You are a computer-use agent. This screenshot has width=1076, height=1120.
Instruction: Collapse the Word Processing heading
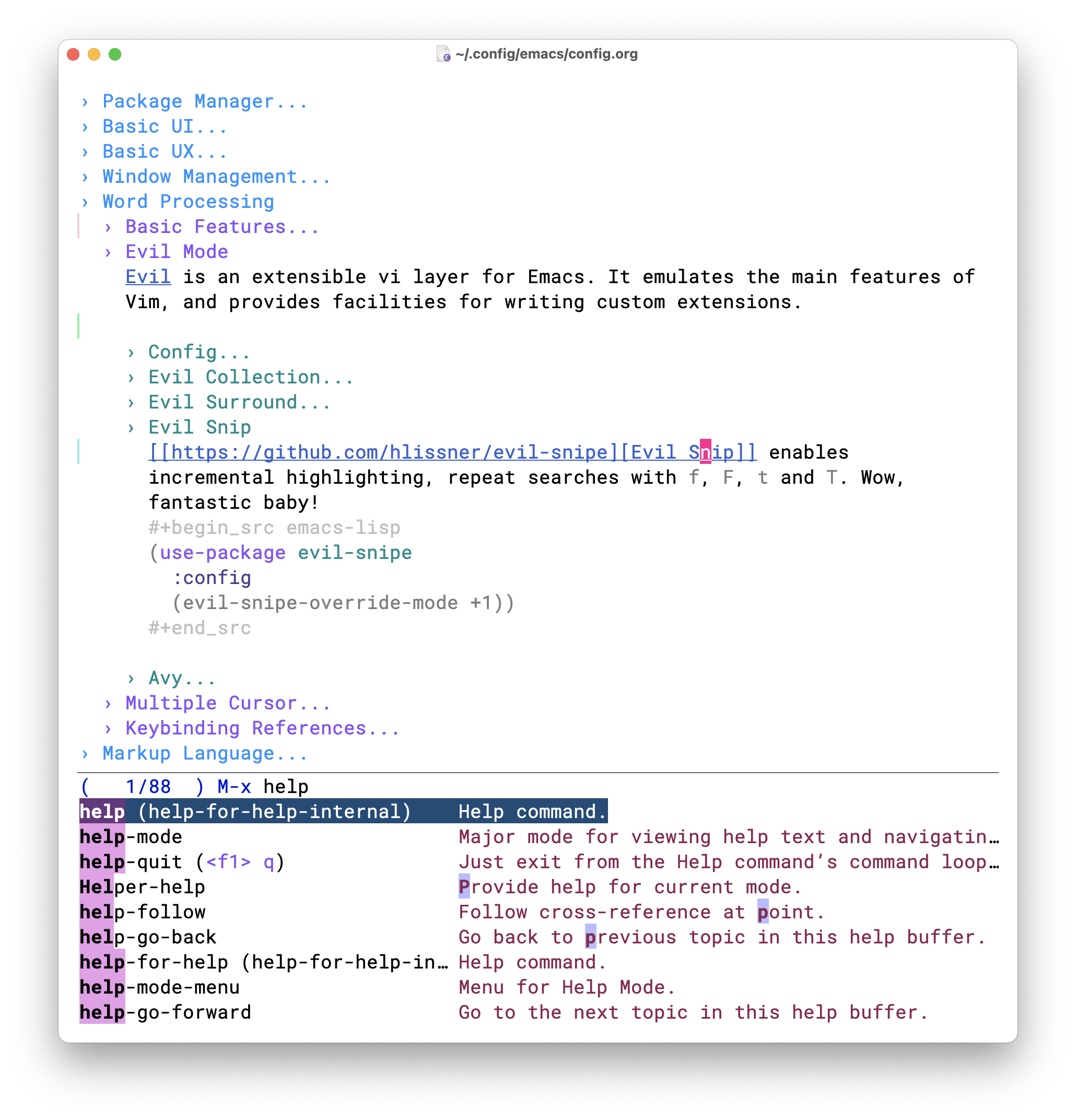click(188, 202)
